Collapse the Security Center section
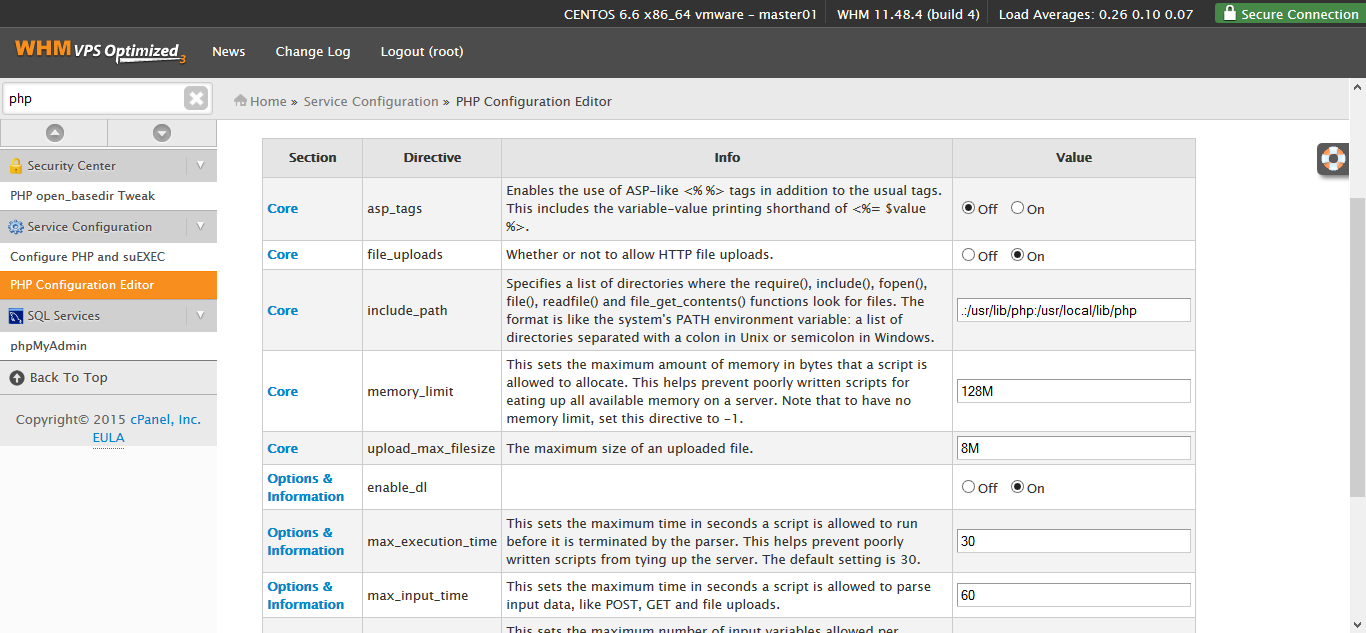 click(201, 166)
